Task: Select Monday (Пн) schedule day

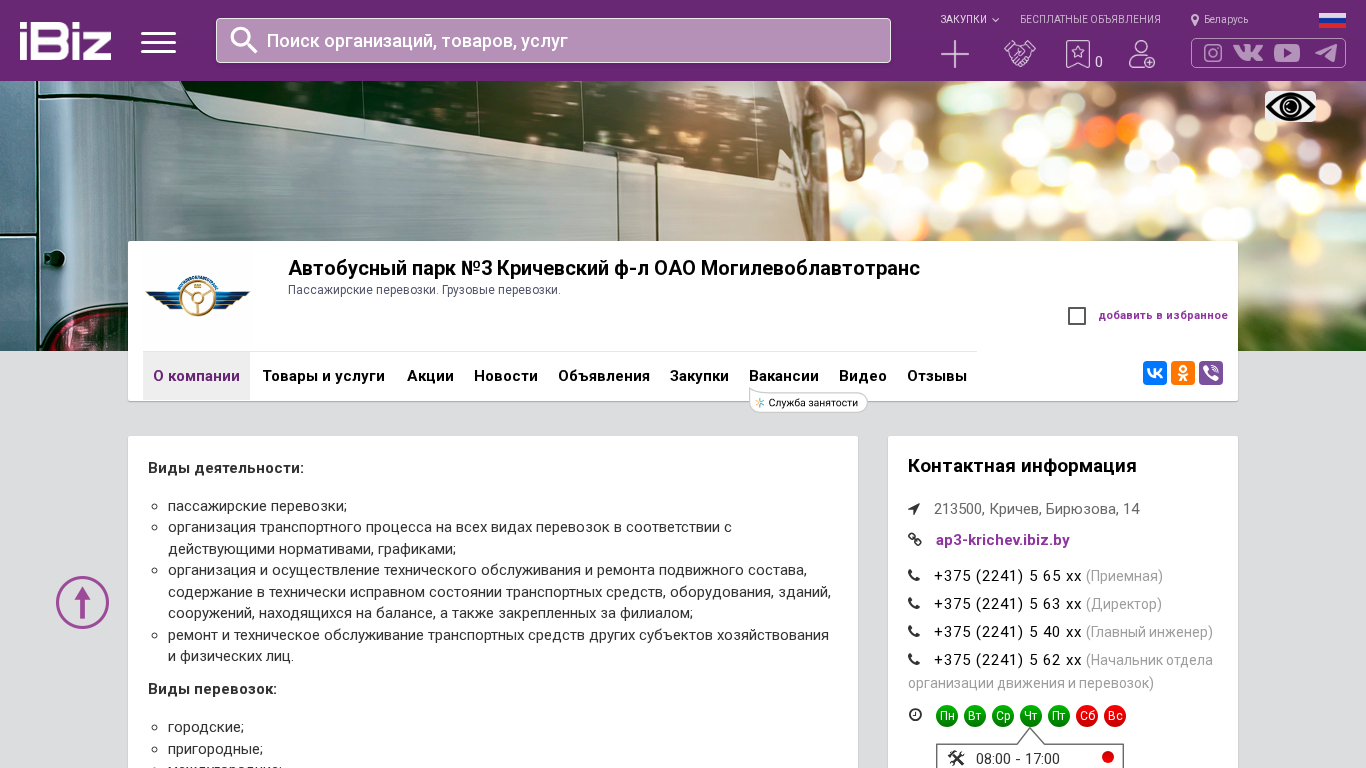Action: click(947, 716)
